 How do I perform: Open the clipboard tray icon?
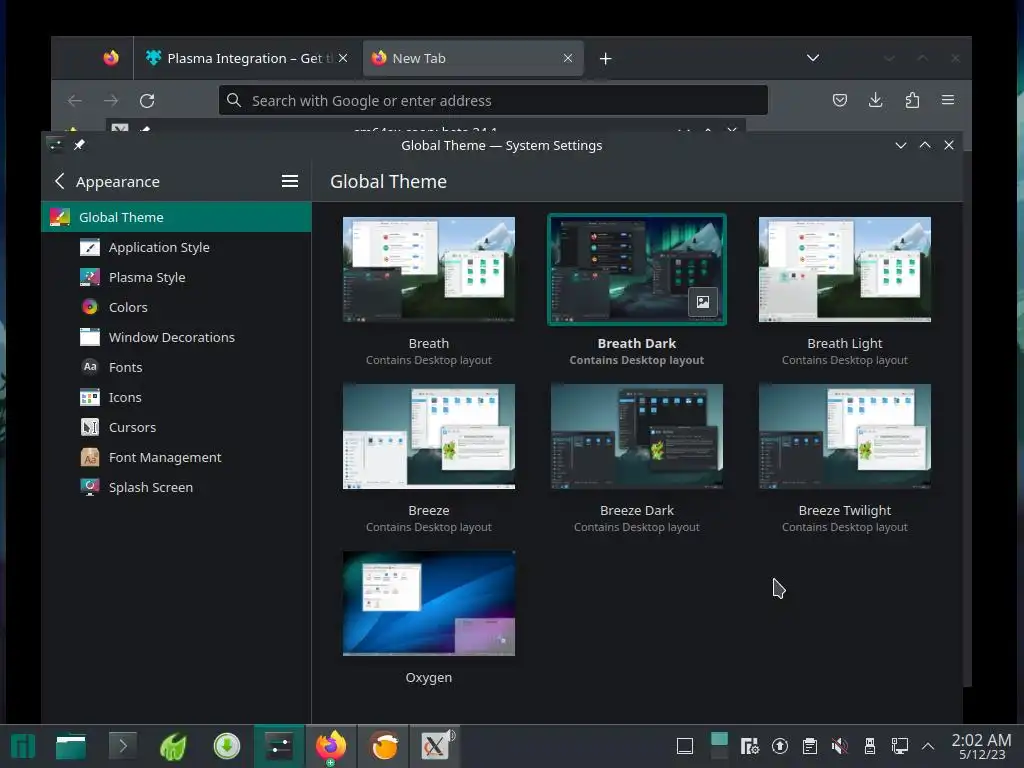[810, 746]
